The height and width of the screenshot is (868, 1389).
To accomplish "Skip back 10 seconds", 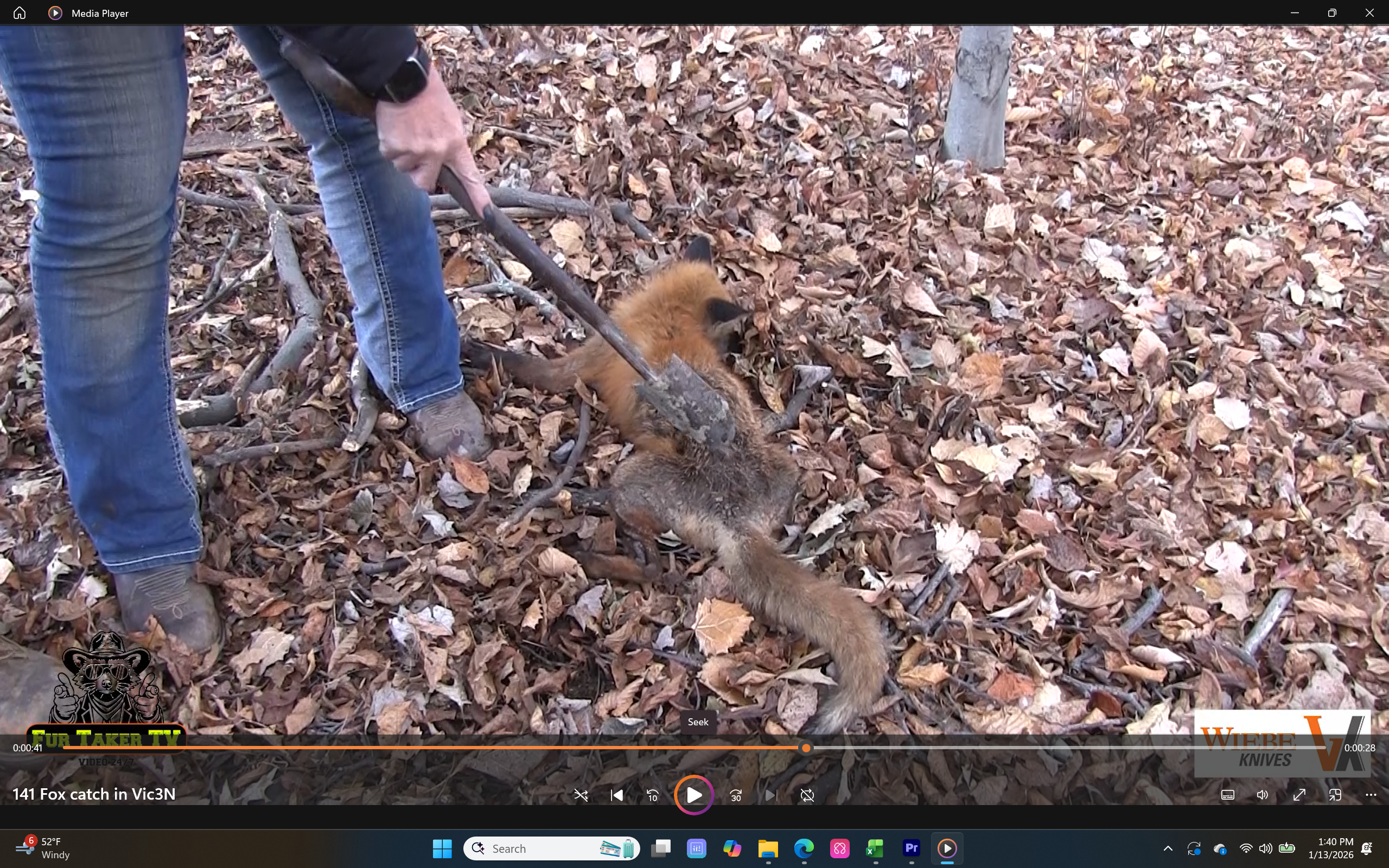I will point(652,795).
